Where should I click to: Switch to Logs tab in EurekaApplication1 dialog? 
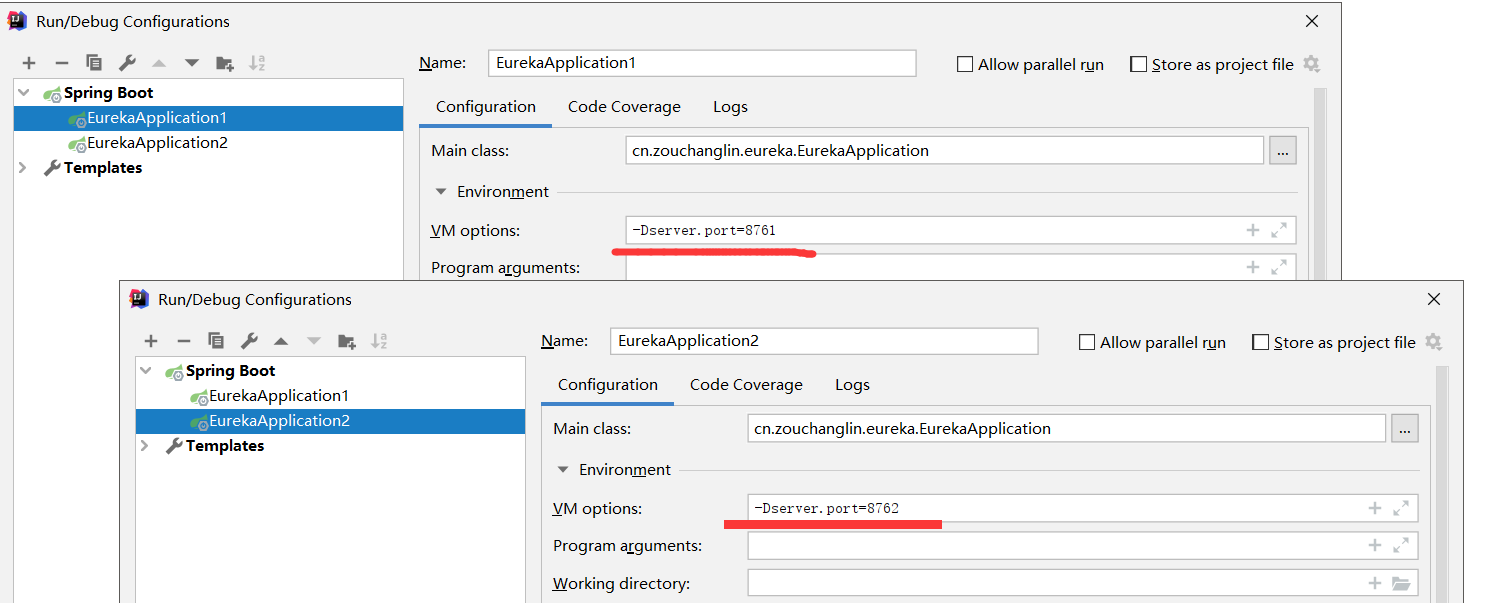click(x=730, y=107)
